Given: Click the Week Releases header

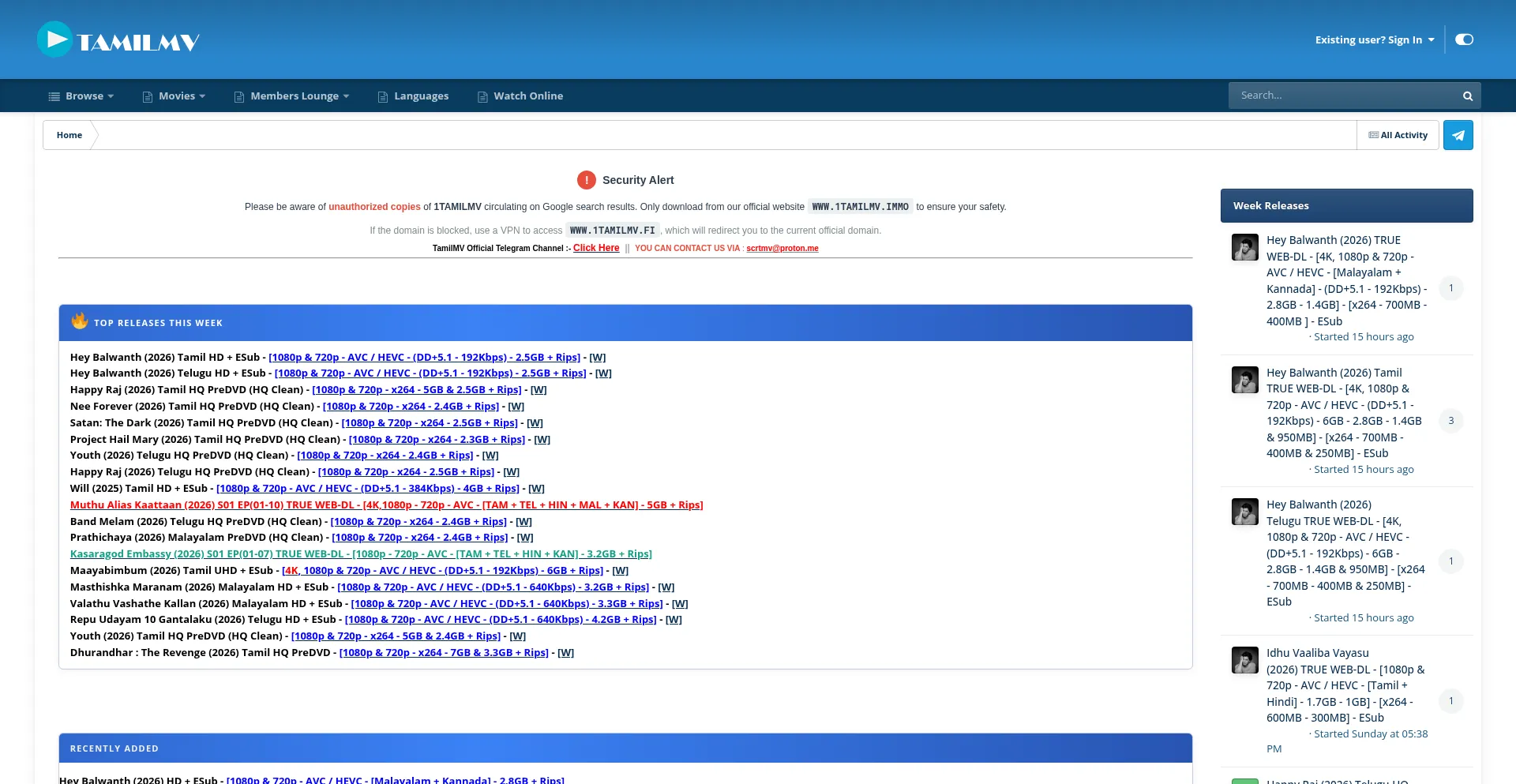Looking at the screenshot, I should click(1346, 205).
